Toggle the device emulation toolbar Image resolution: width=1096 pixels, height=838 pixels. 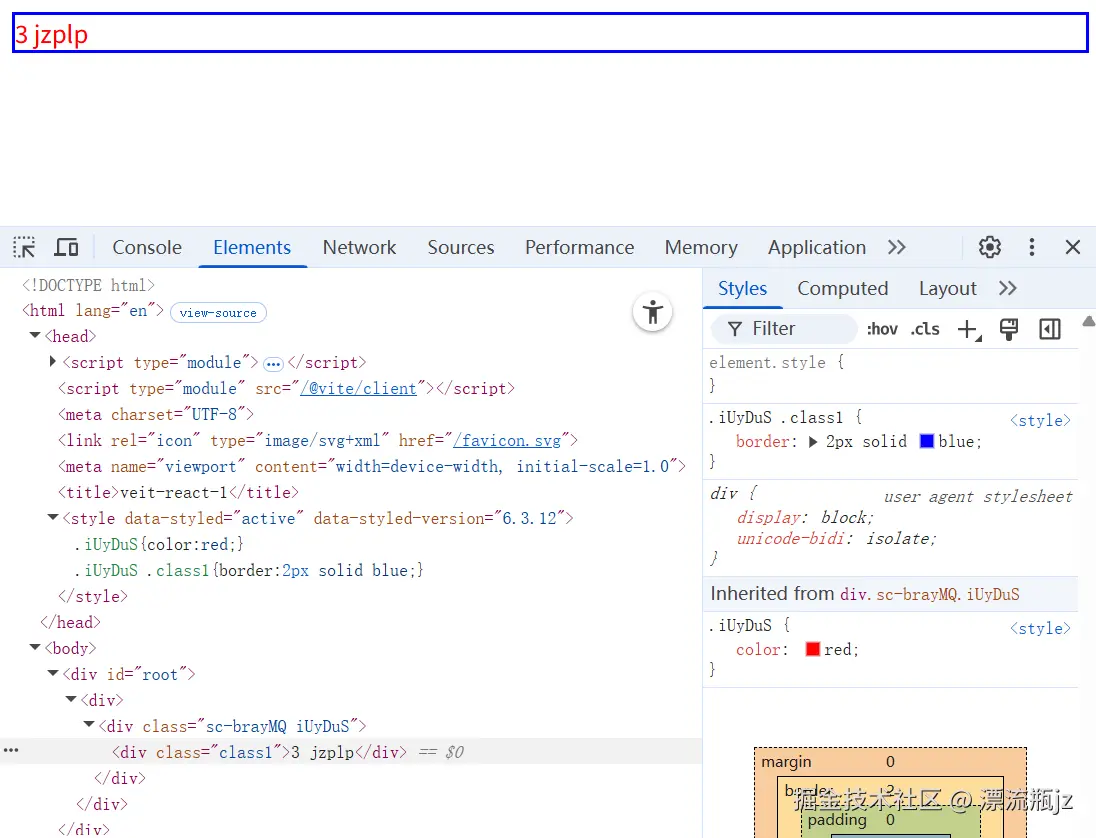[66, 246]
